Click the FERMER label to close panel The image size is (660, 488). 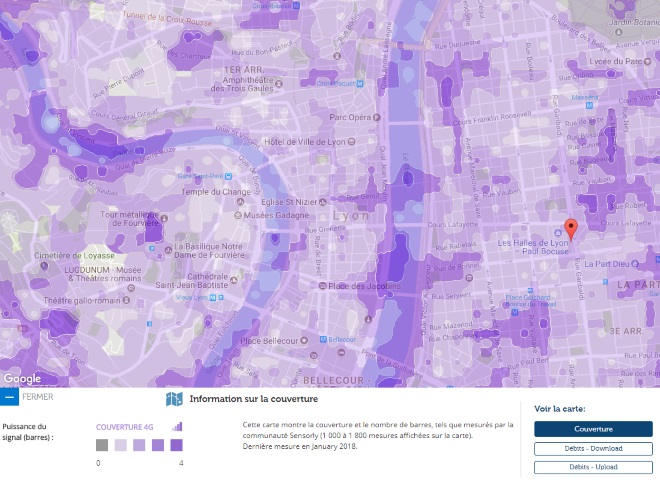(x=37, y=397)
